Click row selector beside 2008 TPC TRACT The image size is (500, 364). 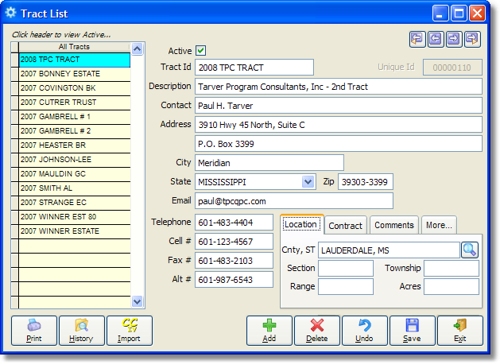click(x=15, y=59)
